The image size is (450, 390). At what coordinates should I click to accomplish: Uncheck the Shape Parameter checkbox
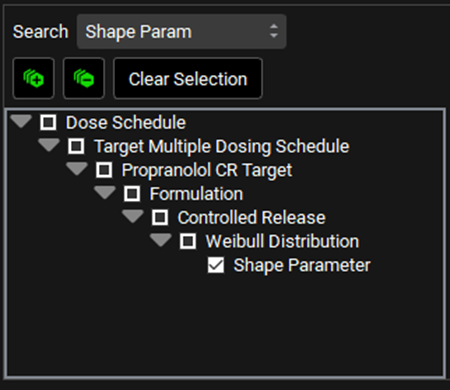[216, 265]
